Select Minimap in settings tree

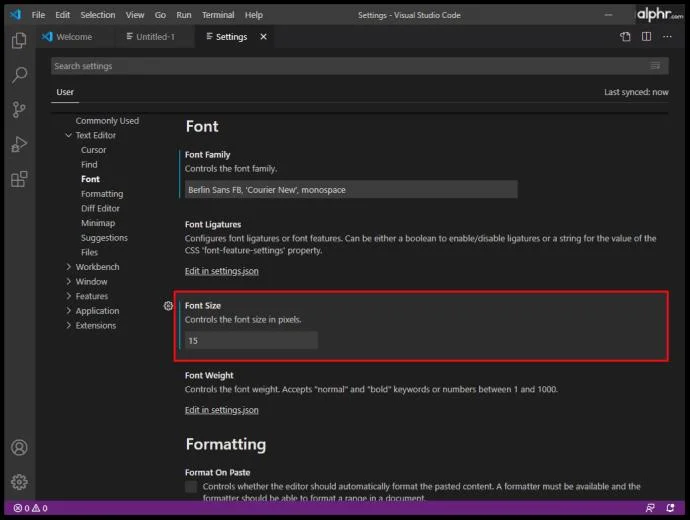98,223
